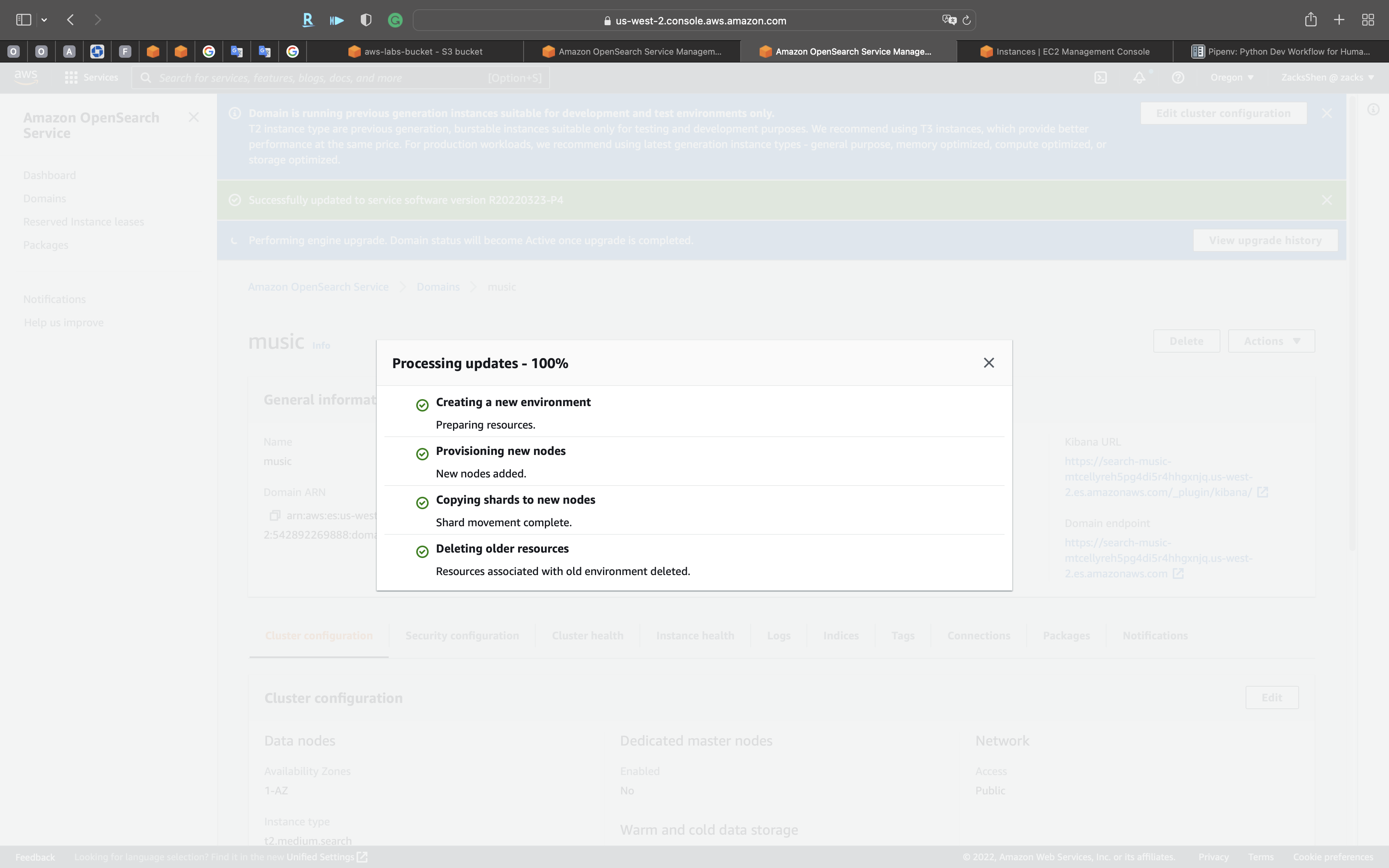Click the Safari share icon
This screenshot has height=868, width=1389.
[x=1310, y=20]
